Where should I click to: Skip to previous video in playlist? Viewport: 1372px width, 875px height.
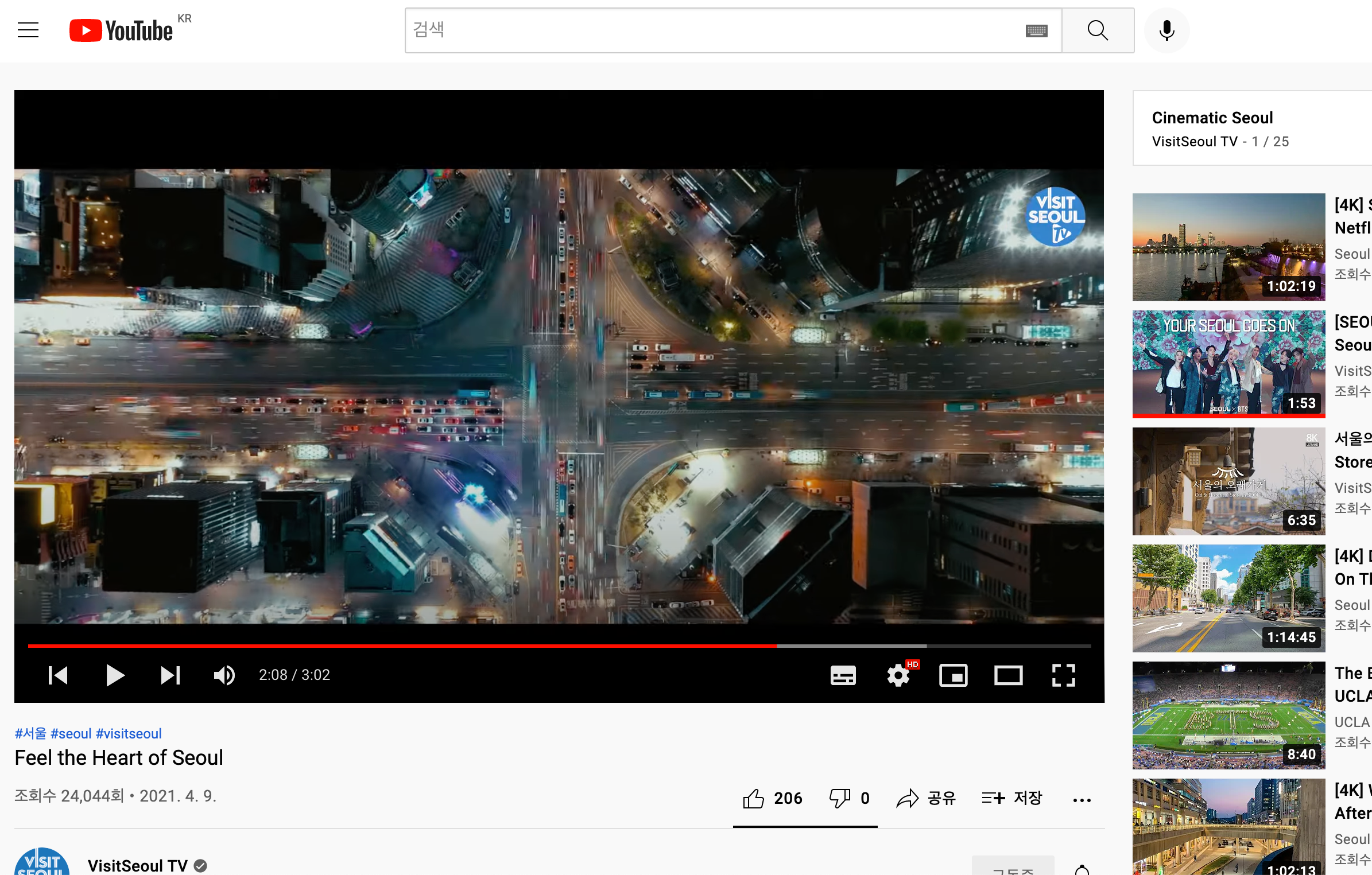[58, 675]
